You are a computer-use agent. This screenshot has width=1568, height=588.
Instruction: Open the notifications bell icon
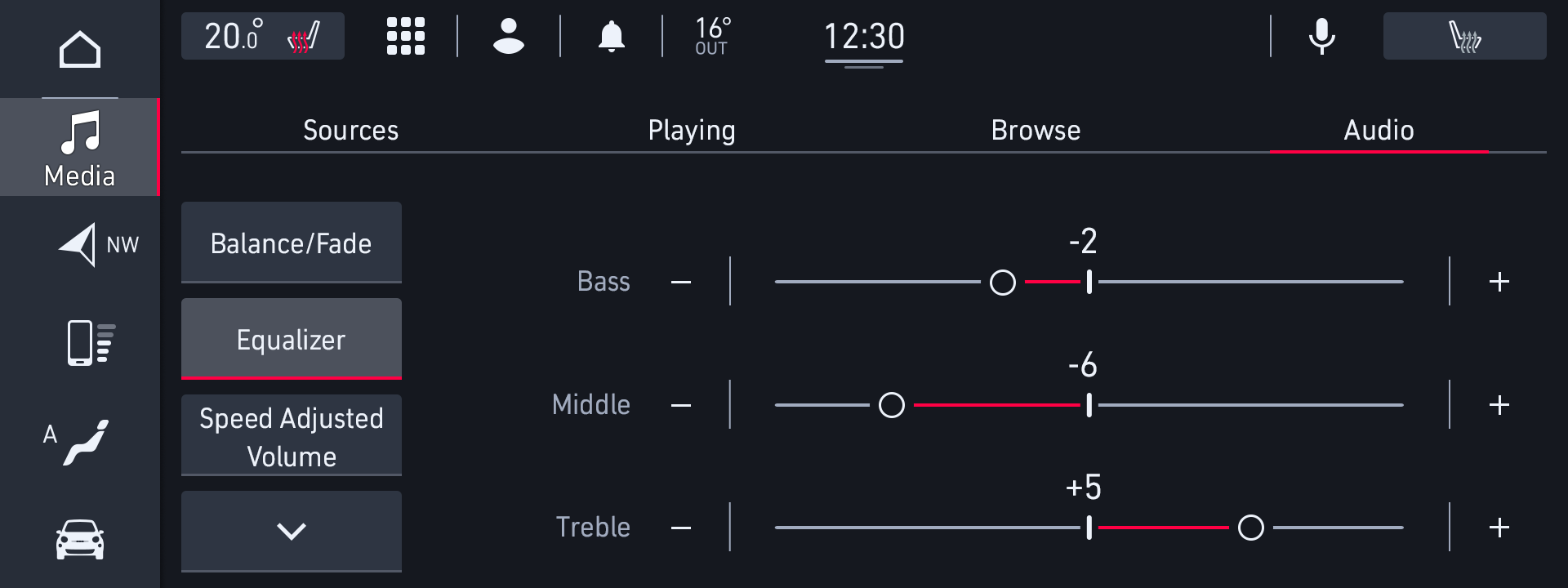coord(612,37)
